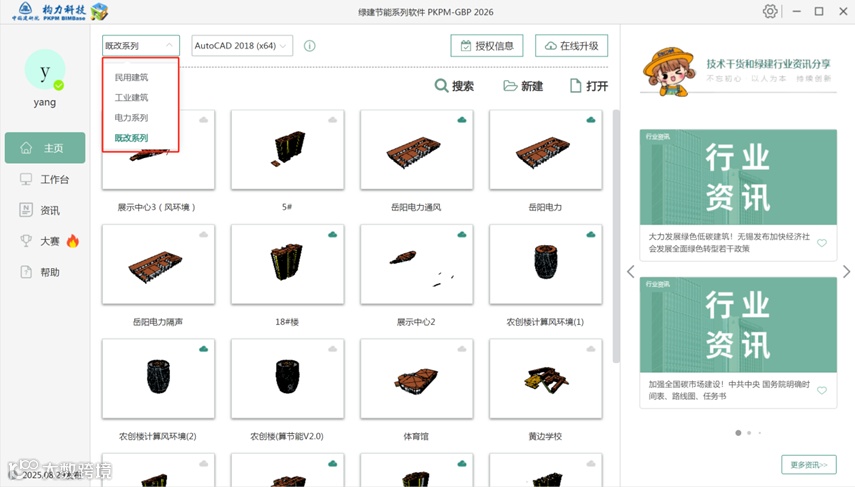Click the cloud icon on 岳阳电力隔声 card
The image size is (855, 487).
[x=203, y=234]
